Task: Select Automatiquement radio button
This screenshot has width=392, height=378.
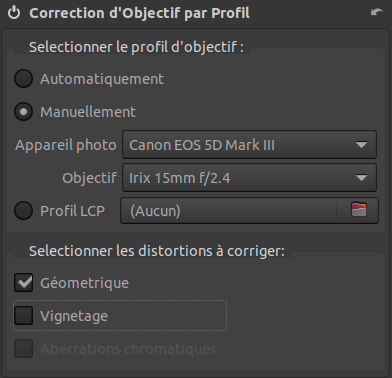Action: pyautogui.click(x=23, y=79)
